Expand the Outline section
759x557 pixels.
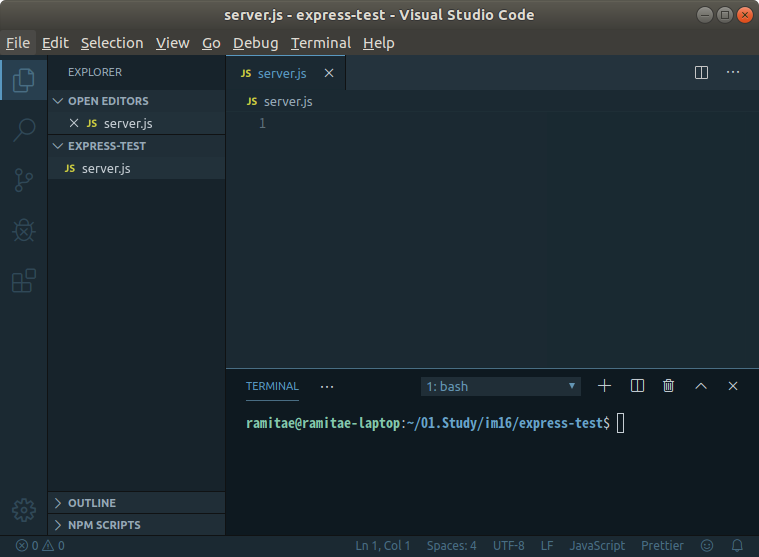[x=137, y=503]
